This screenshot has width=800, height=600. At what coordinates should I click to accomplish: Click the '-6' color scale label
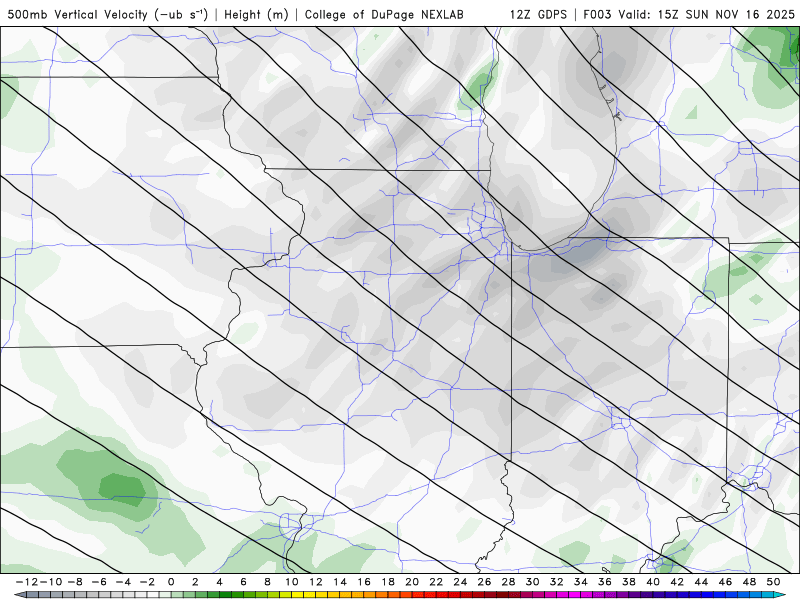(98, 582)
